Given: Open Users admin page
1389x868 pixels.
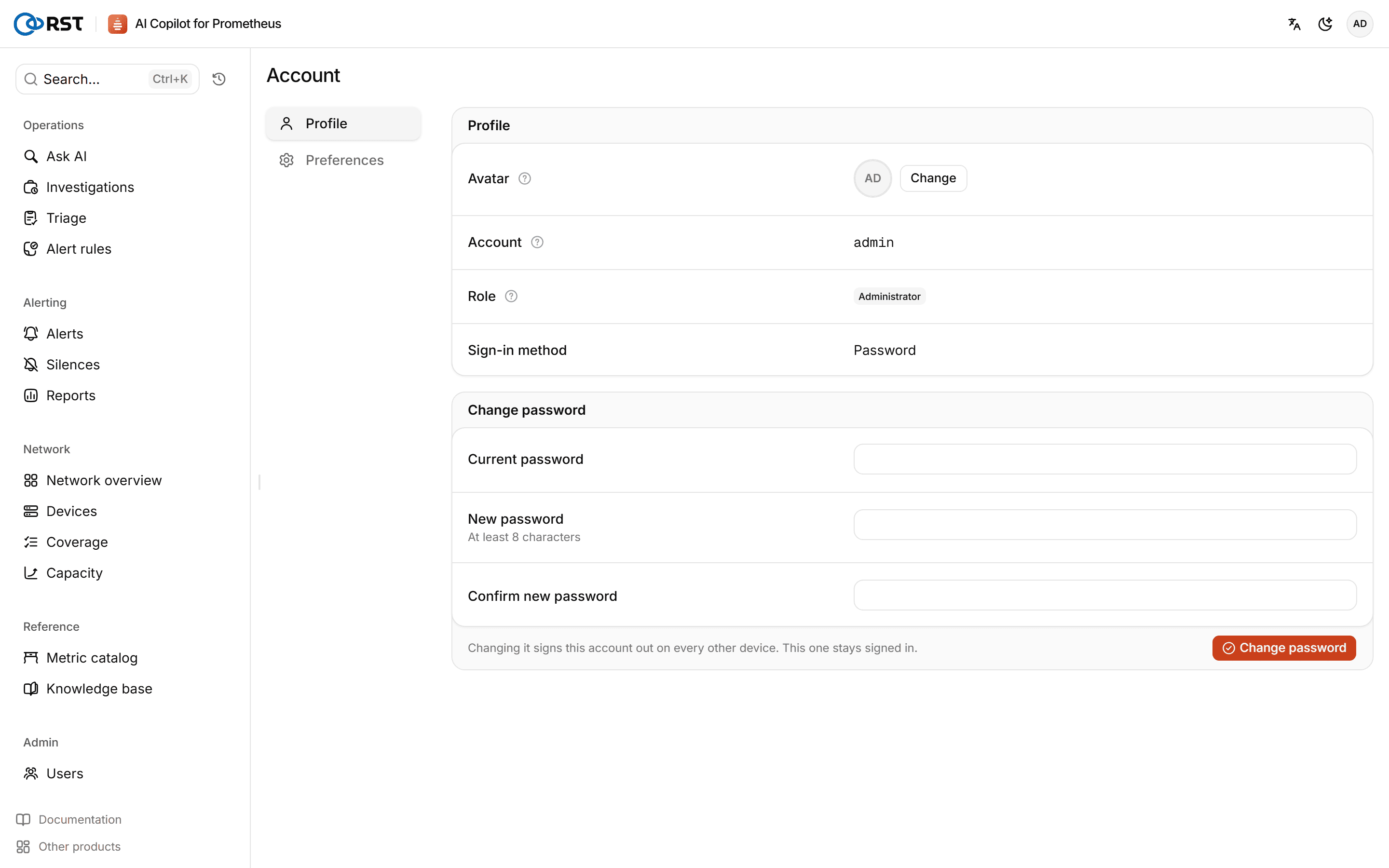Looking at the screenshot, I should point(65,773).
